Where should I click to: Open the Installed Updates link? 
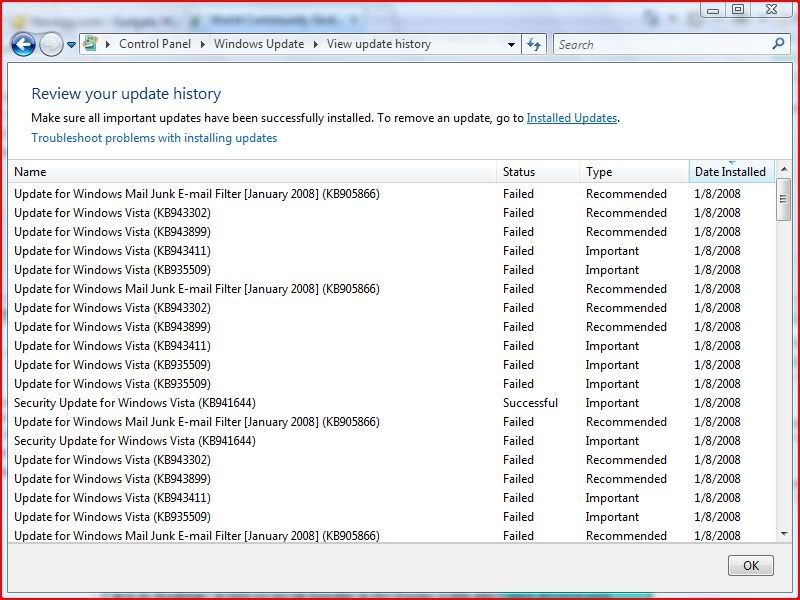click(x=571, y=118)
